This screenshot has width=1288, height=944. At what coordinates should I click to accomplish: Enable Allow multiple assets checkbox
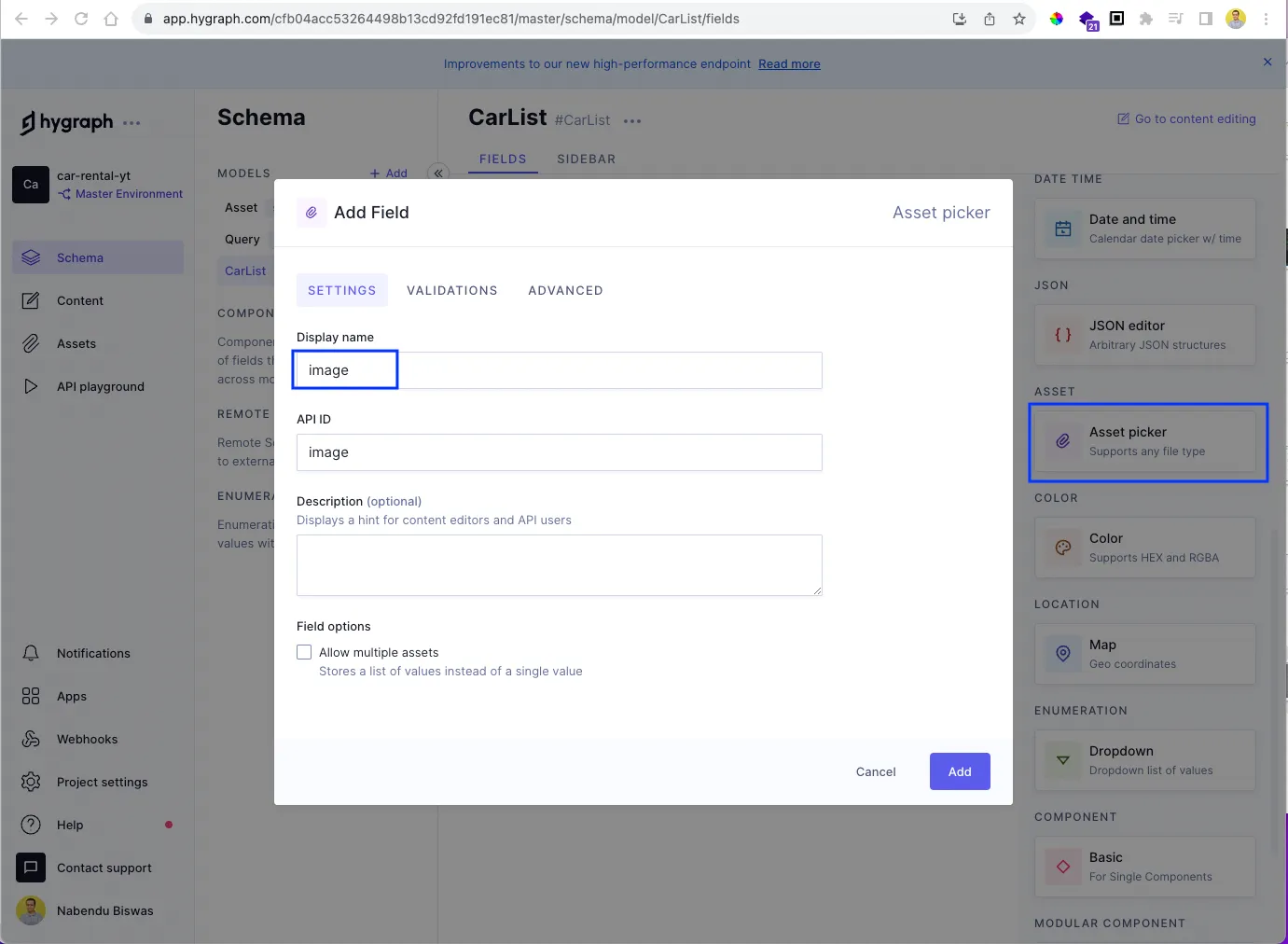304,652
